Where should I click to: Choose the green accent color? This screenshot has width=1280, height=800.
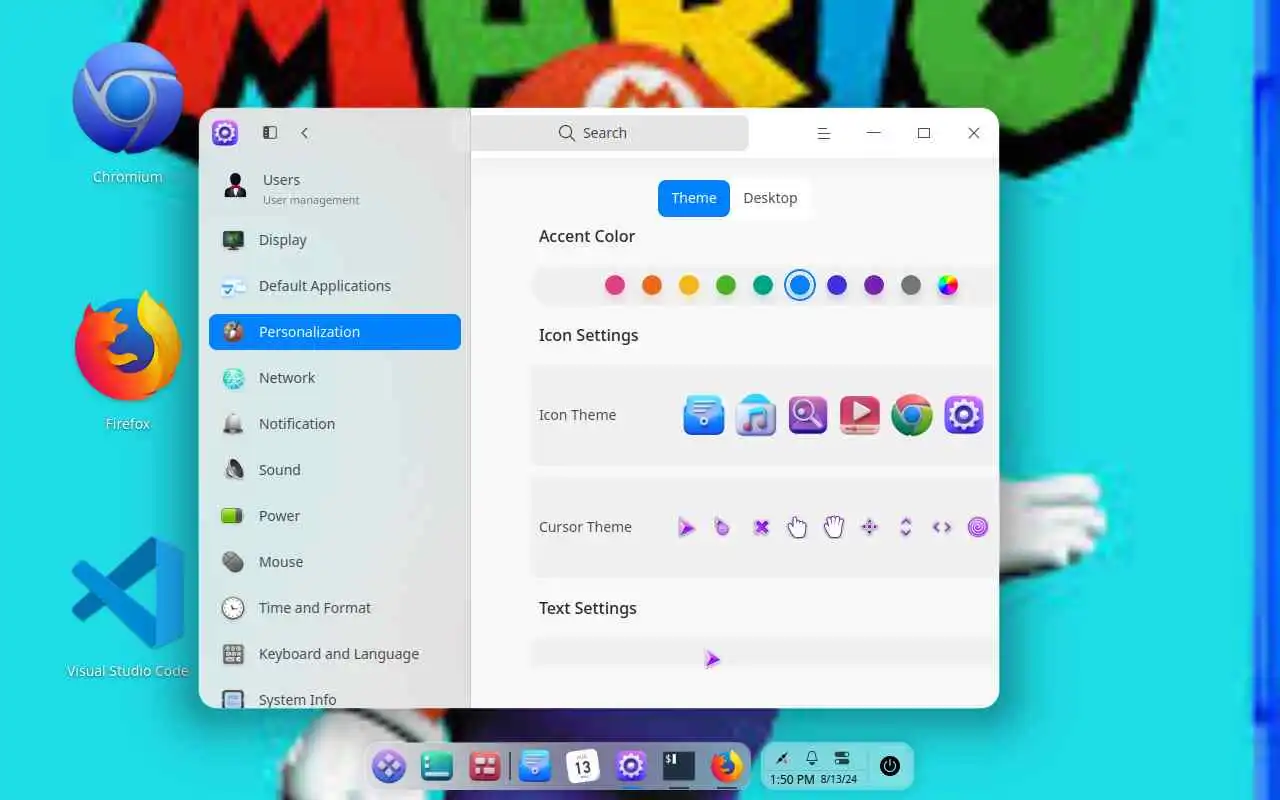click(x=726, y=286)
